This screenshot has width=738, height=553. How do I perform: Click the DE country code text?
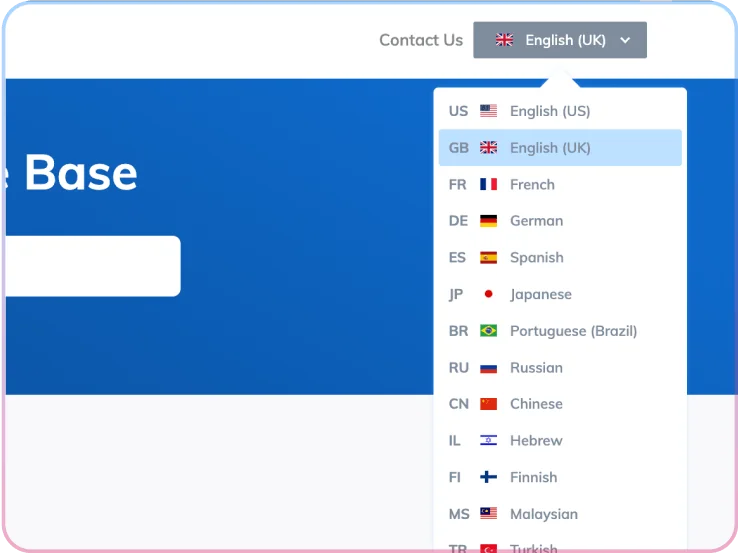(x=458, y=221)
